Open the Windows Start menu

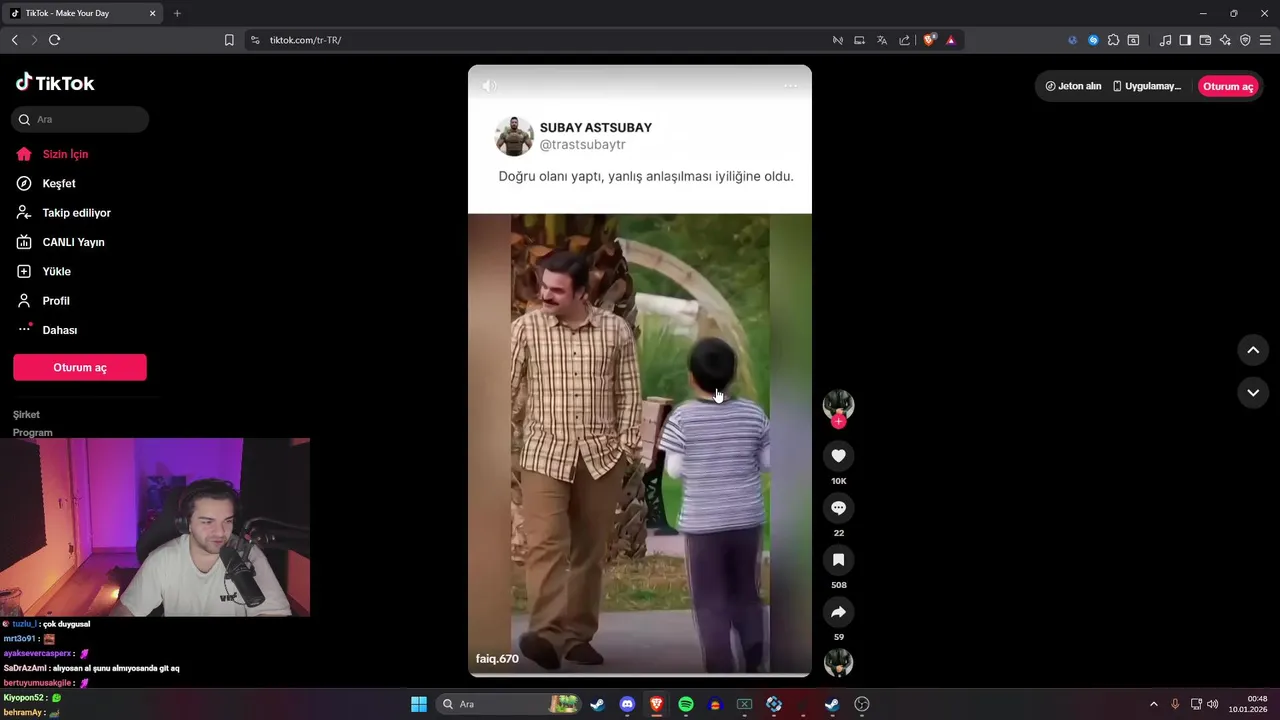click(419, 704)
